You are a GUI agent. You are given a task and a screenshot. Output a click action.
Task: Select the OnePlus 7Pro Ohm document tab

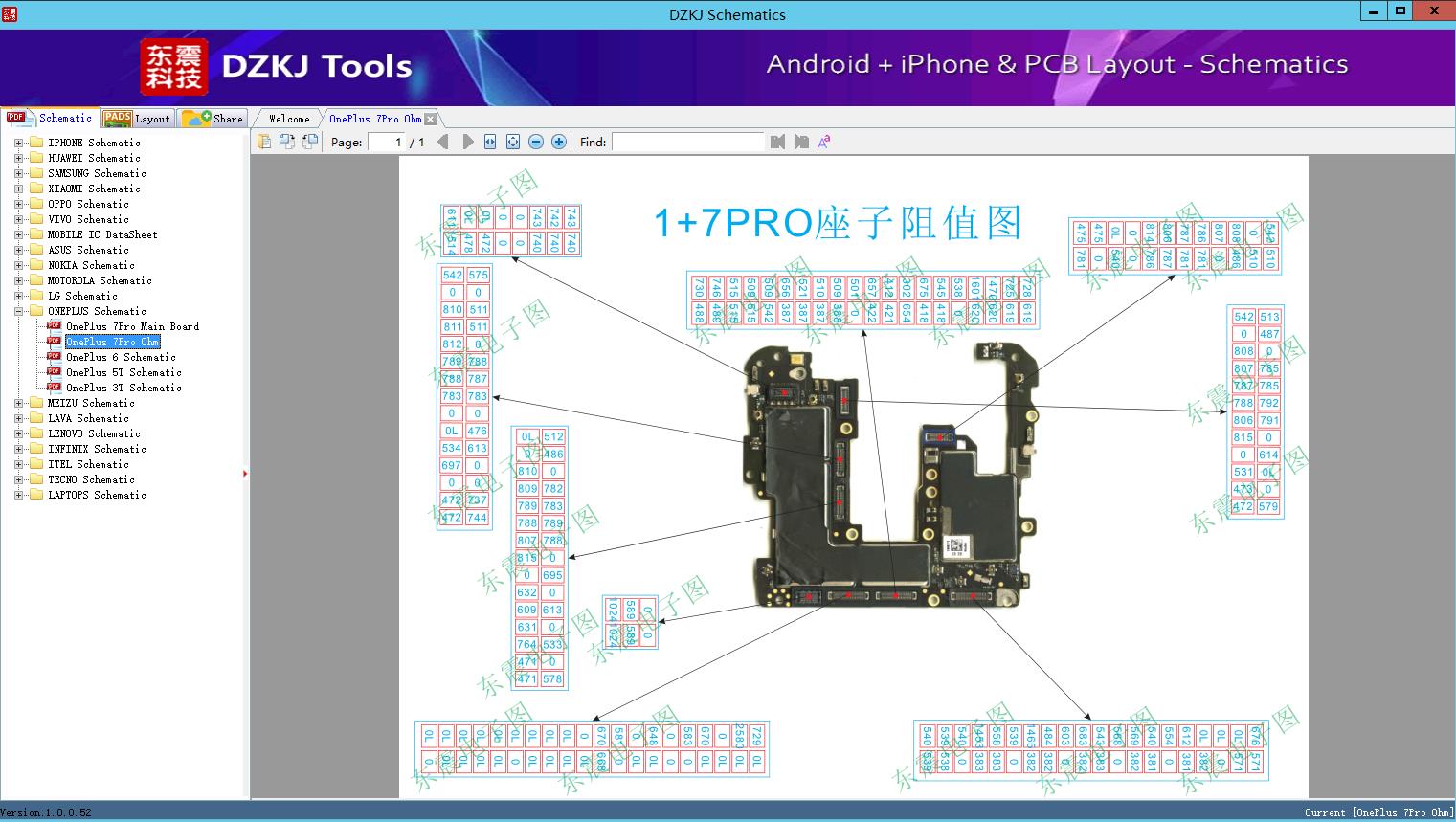(375, 119)
